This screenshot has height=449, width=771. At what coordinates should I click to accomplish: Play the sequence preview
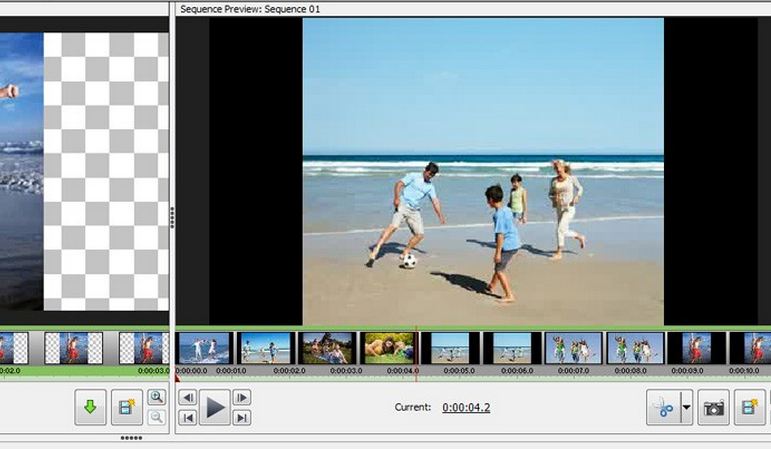[215, 407]
